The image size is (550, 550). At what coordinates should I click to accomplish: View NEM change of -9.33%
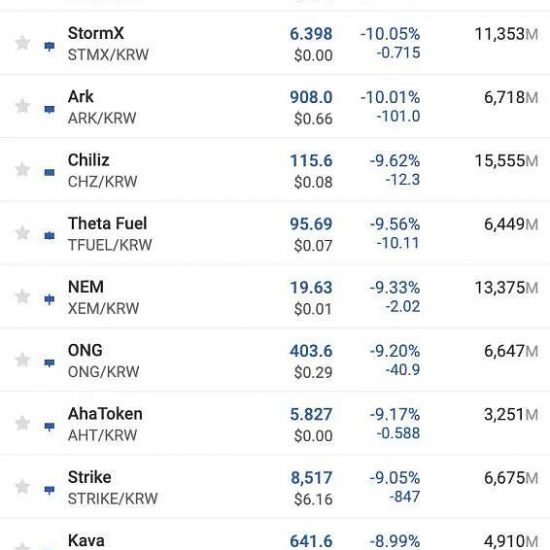pyautogui.click(x=395, y=288)
